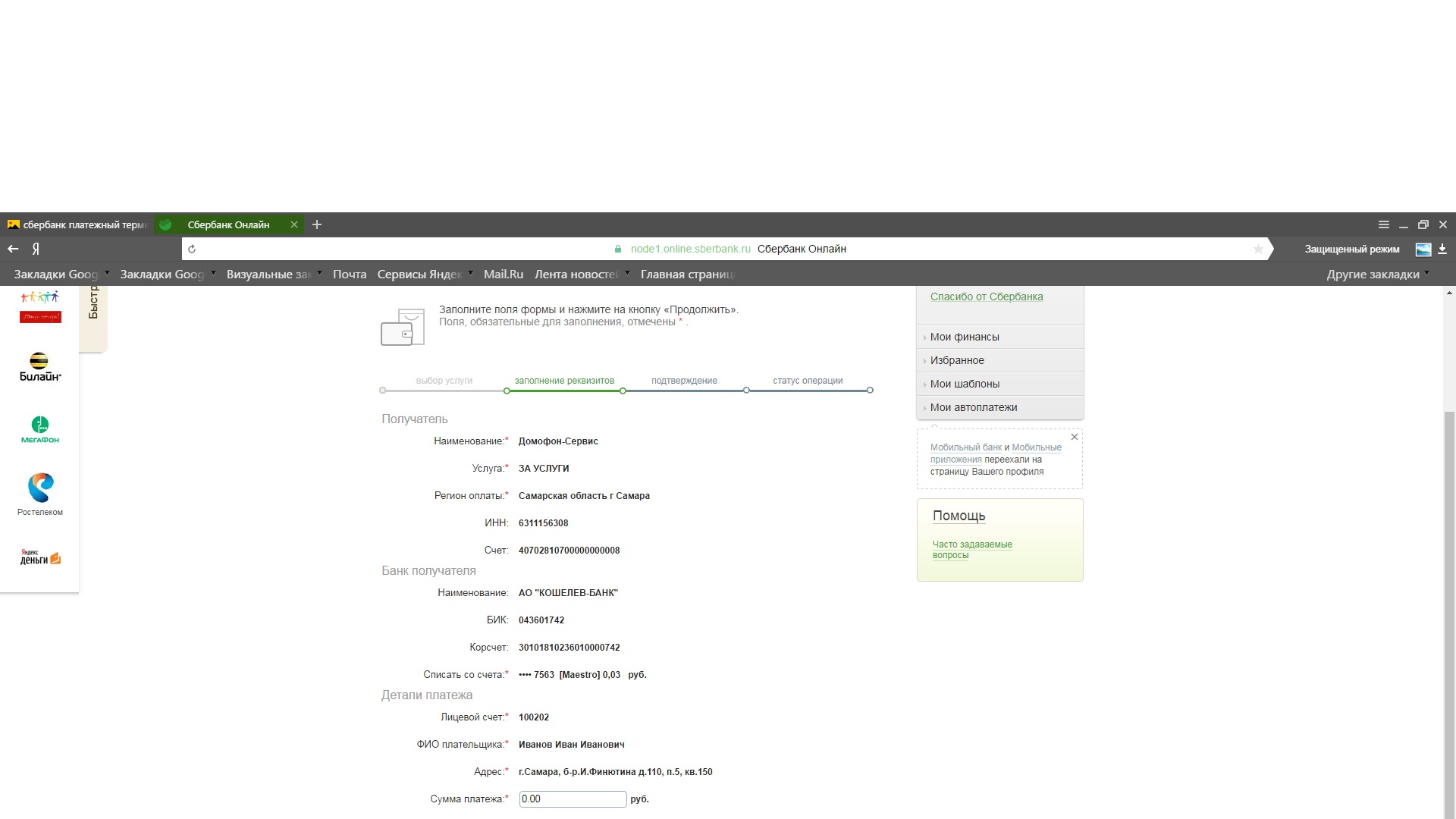Image resolution: width=1456 pixels, height=819 pixels.
Task: Close the Мобильный банк notification box
Action: [1074, 437]
